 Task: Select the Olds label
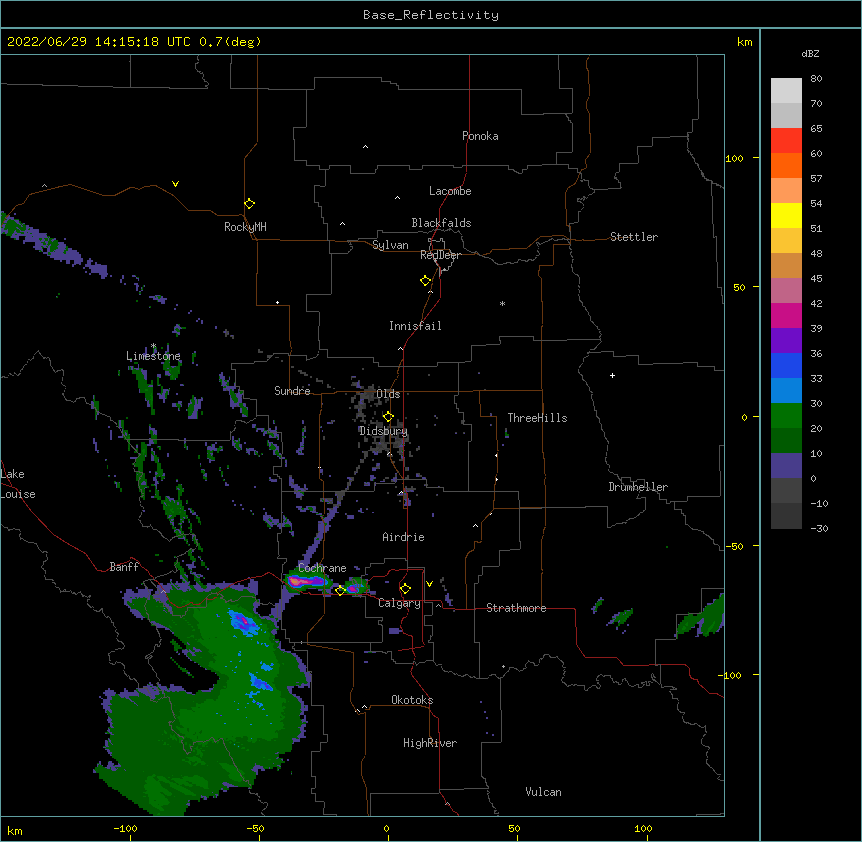click(388, 394)
